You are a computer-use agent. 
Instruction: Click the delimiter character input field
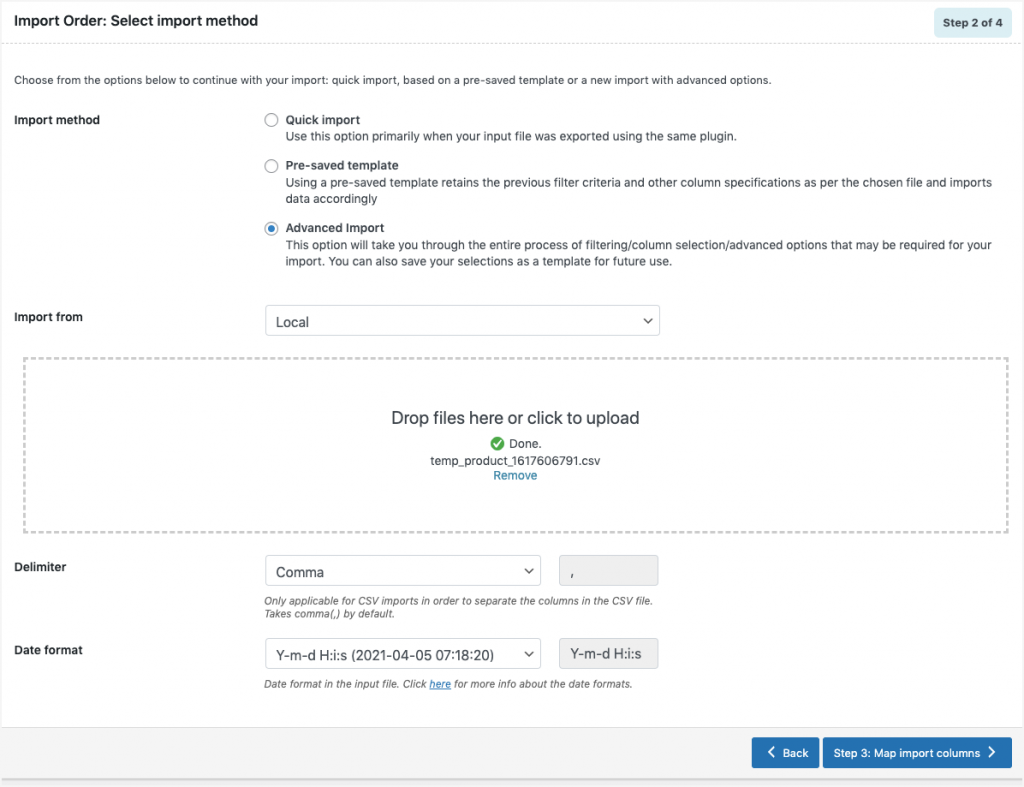(x=608, y=572)
